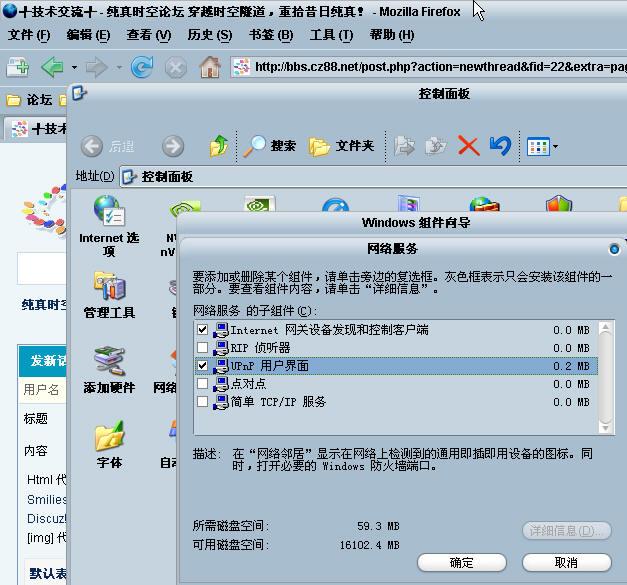The height and width of the screenshot is (585, 627).
Task: Go back with Firefox green arrow
Action: click(52, 67)
